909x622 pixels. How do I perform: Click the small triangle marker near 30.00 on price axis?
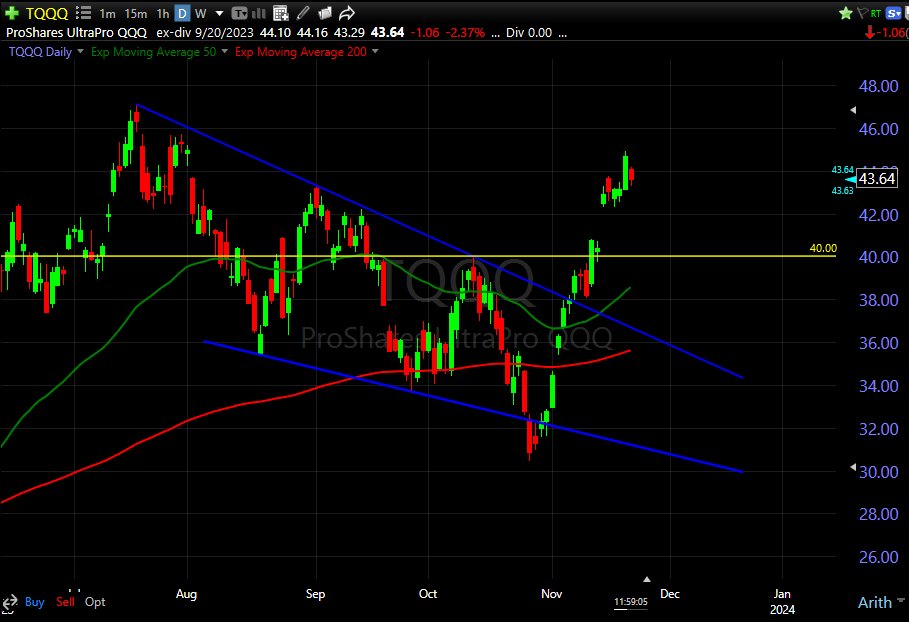pyautogui.click(x=853, y=467)
